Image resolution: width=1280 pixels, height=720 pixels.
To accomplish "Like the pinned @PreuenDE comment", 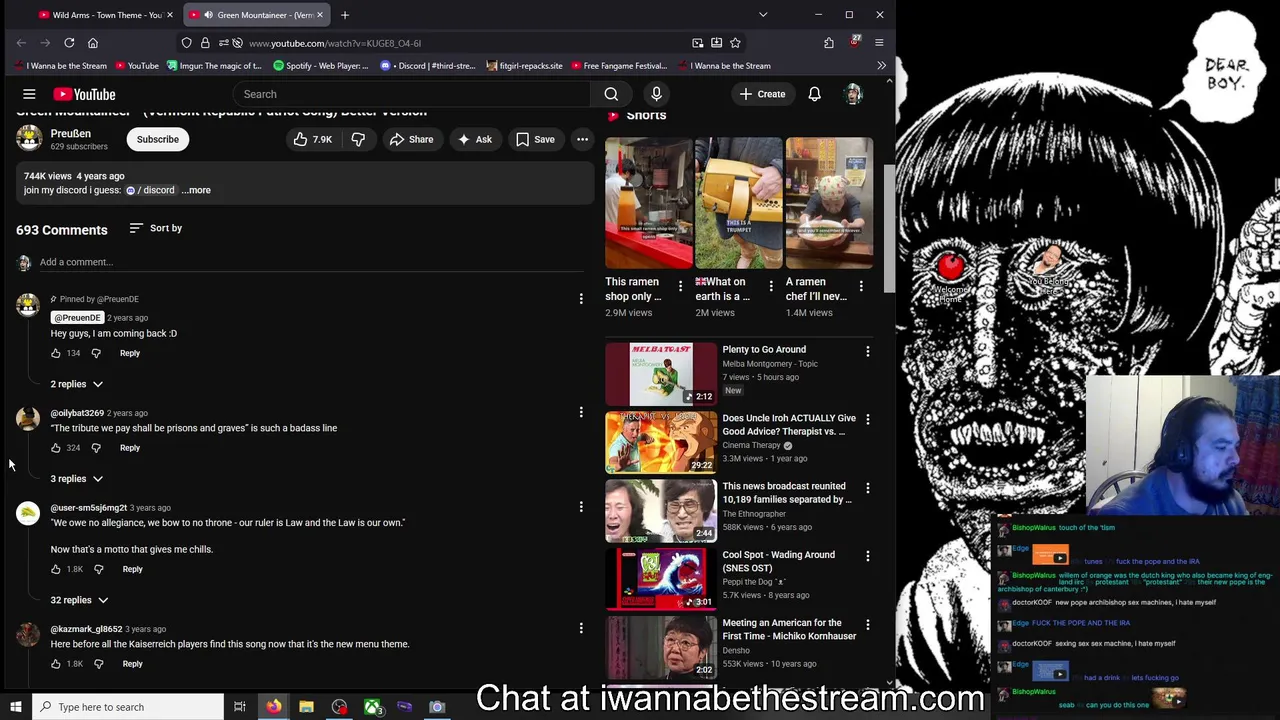I will pyautogui.click(x=56, y=353).
